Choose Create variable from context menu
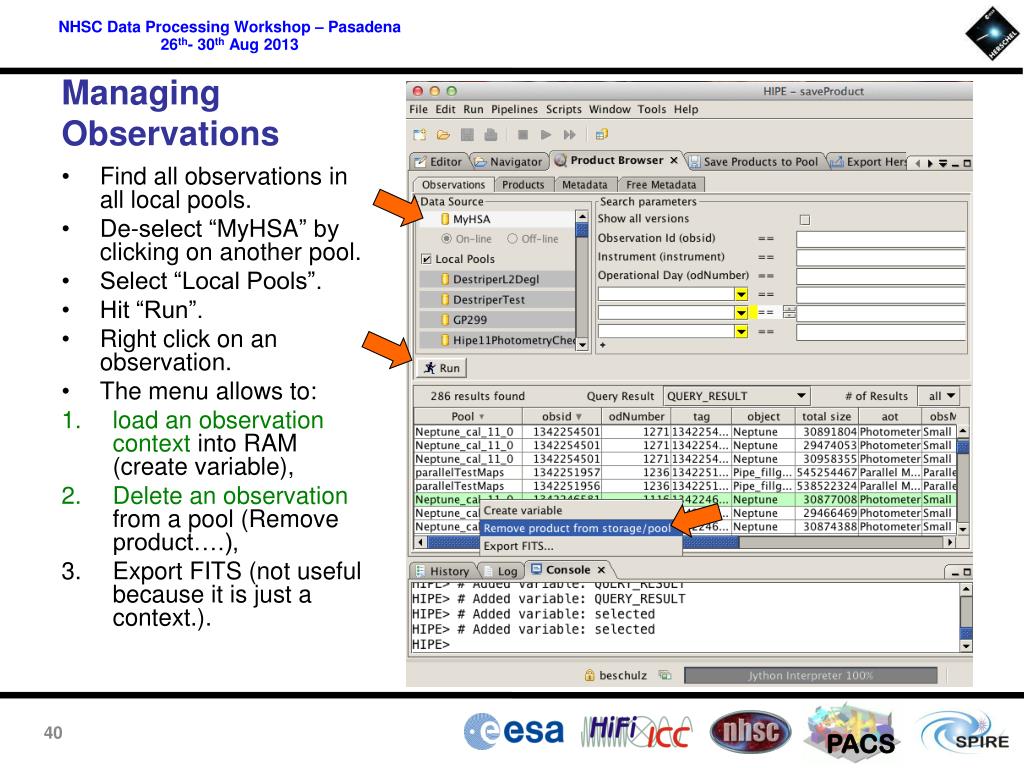The height and width of the screenshot is (768, 1024). pos(581,511)
